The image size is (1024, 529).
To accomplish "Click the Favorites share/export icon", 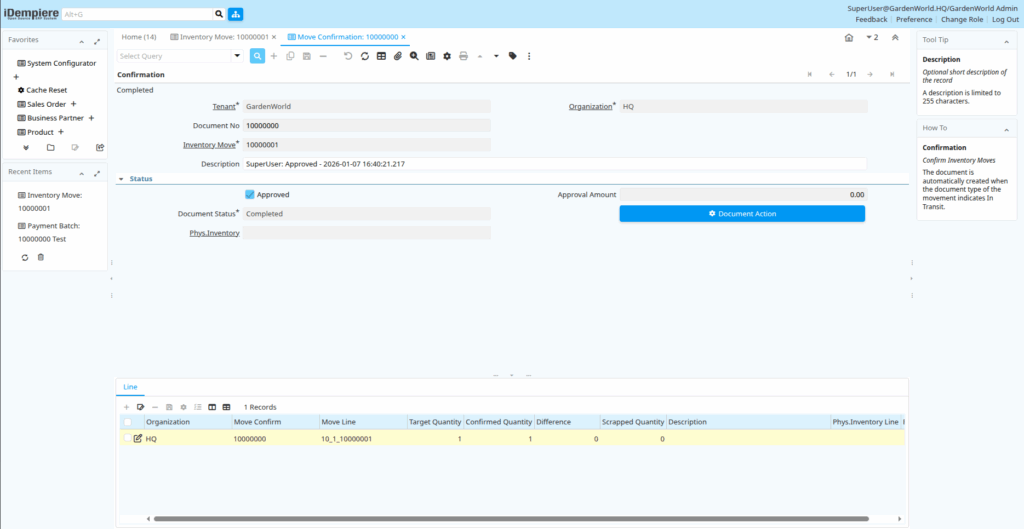I will pos(100,148).
